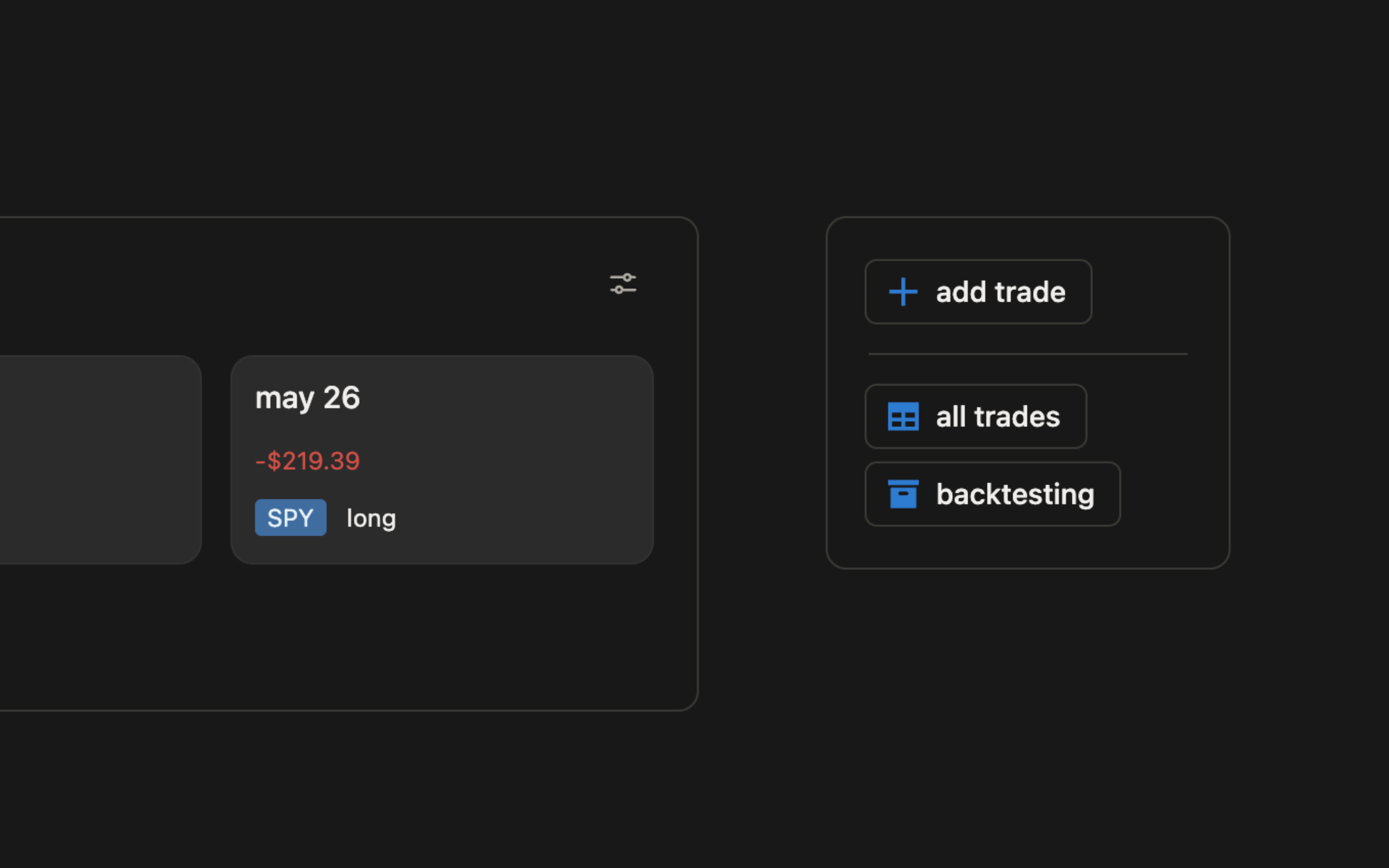Click the divider line under add trade
The image size is (1389, 868).
point(1028,354)
